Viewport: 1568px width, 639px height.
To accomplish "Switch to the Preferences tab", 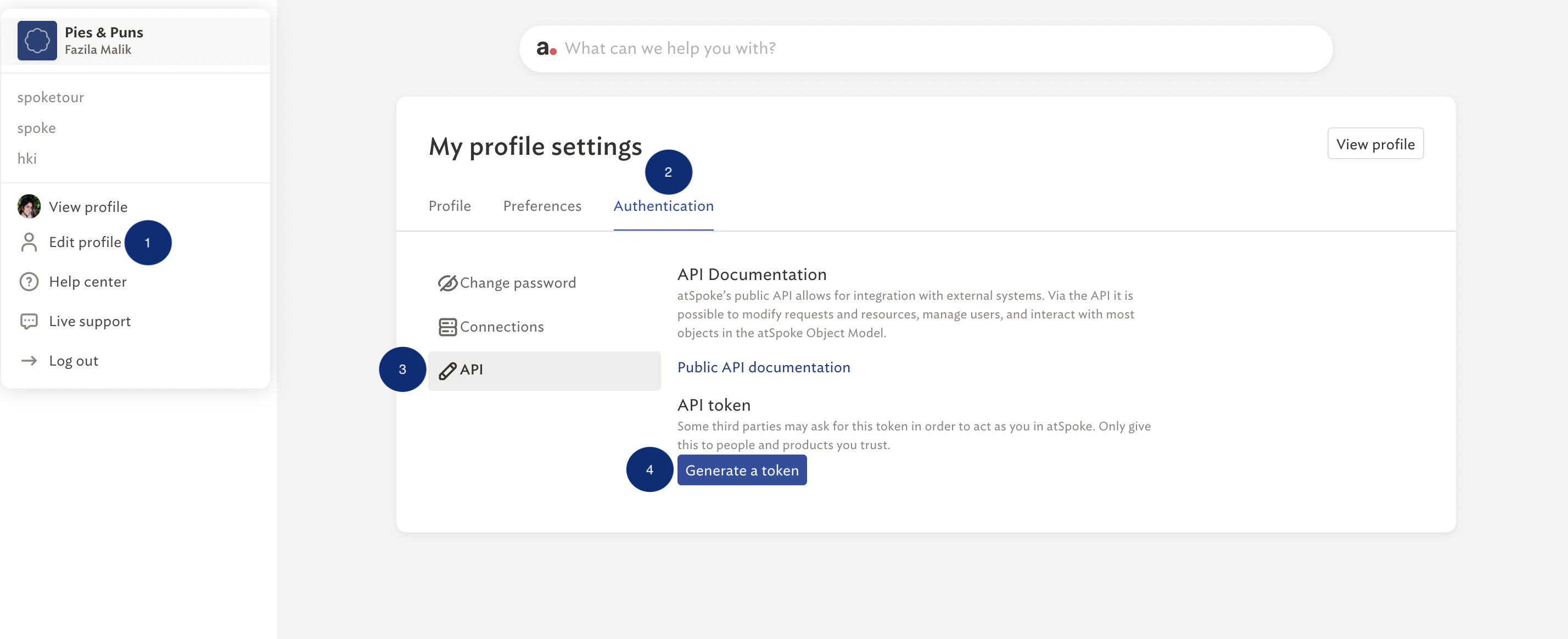I will click(542, 206).
